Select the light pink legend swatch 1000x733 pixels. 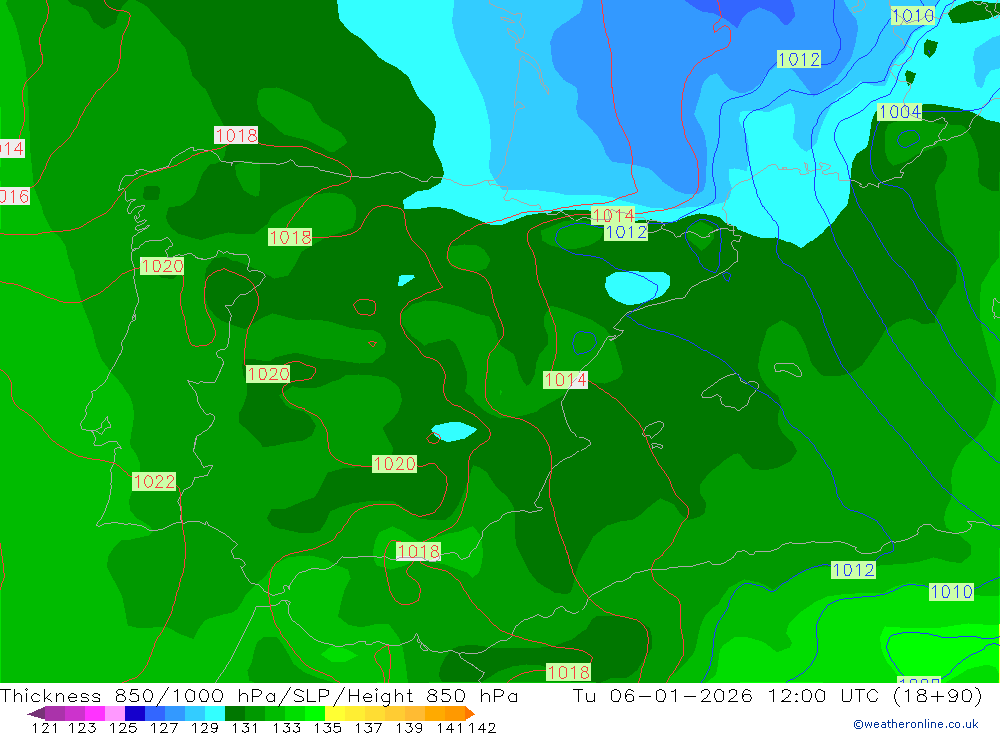click(x=113, y=713)
